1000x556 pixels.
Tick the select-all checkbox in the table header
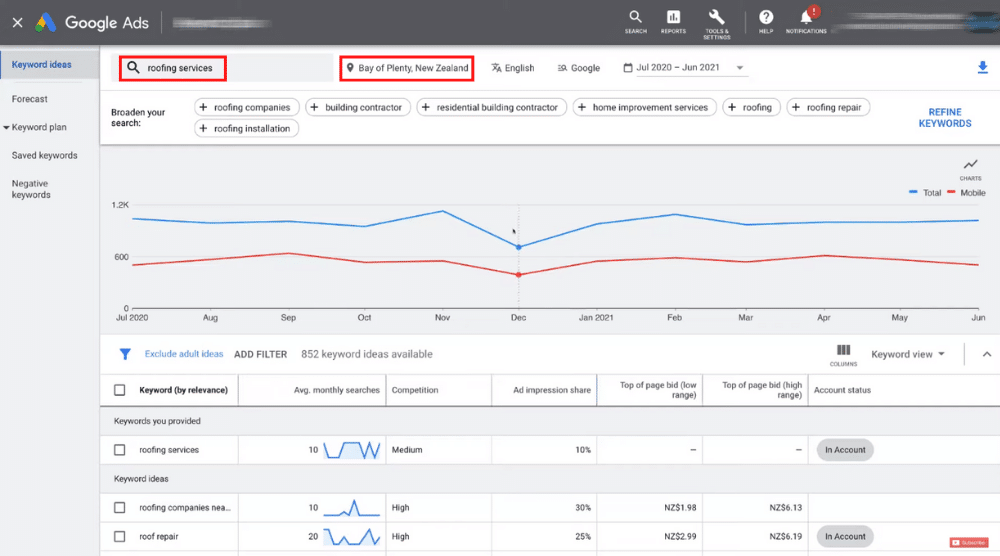coord(119,390)
